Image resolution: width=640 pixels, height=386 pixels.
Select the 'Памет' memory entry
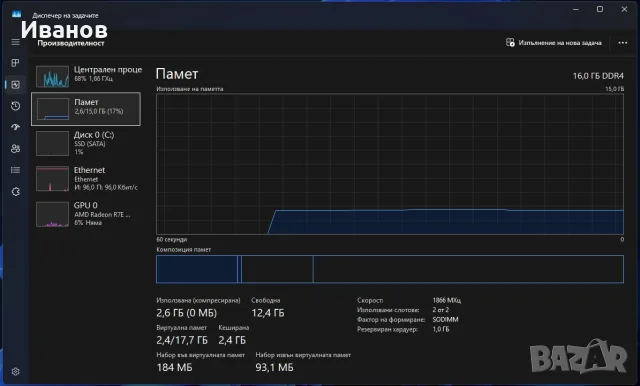[x=86, y=109]
